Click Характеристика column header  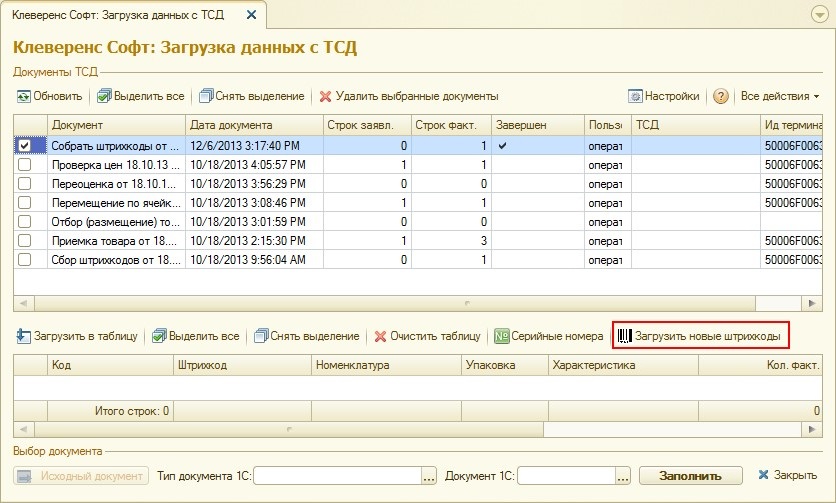[x=623, y=365]
